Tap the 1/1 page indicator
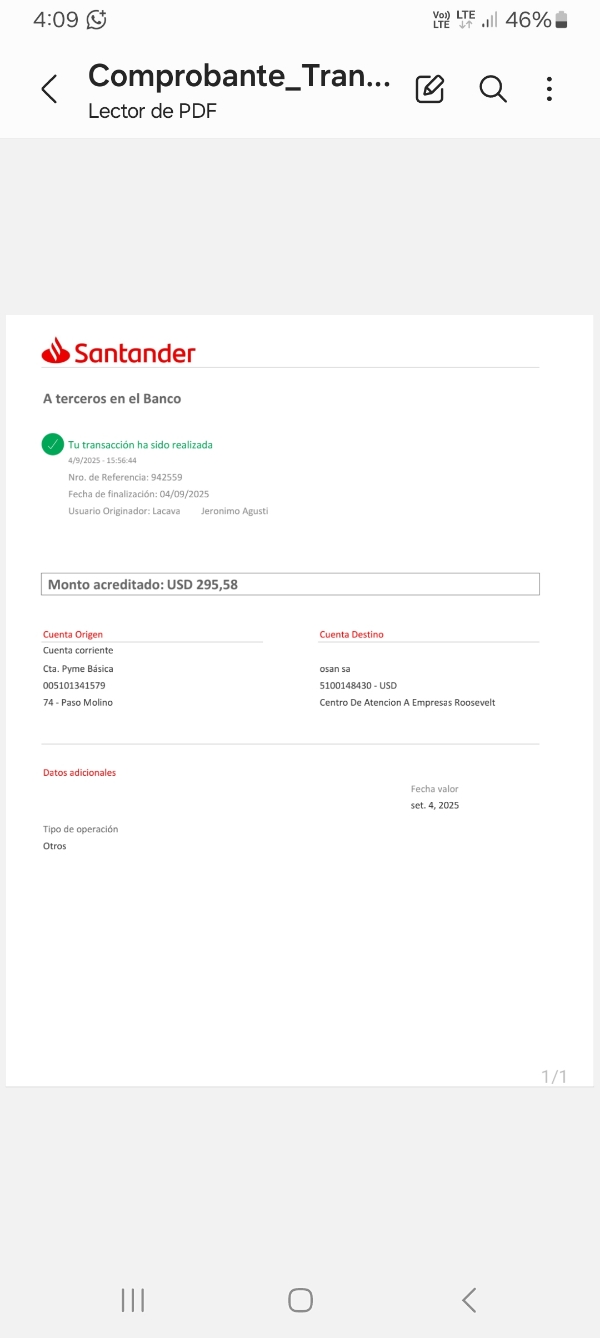The height and width of the screenshot is (1338, 600). click(x=554, y=1076)
